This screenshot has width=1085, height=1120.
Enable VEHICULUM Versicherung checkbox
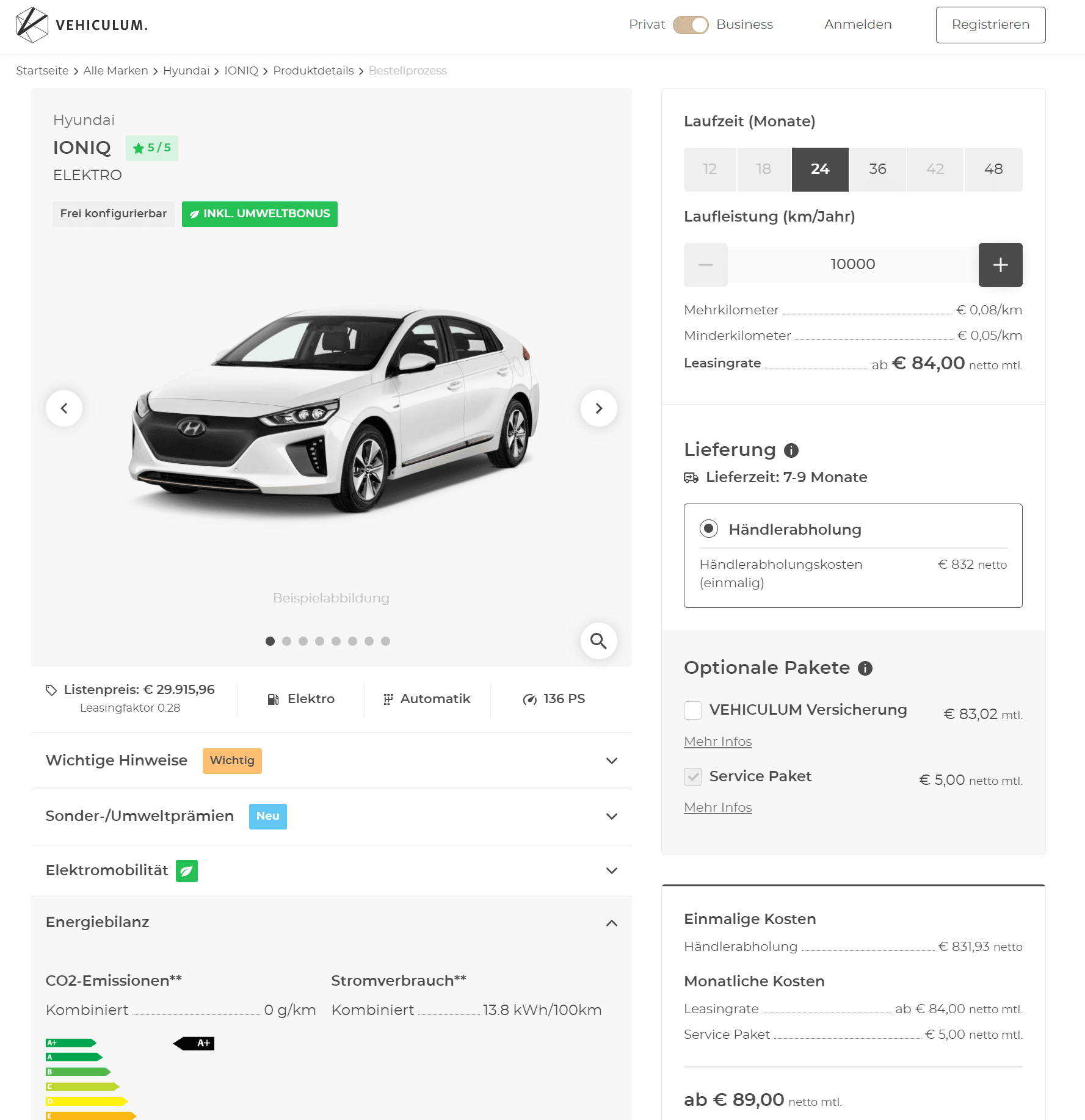(693, 710)
